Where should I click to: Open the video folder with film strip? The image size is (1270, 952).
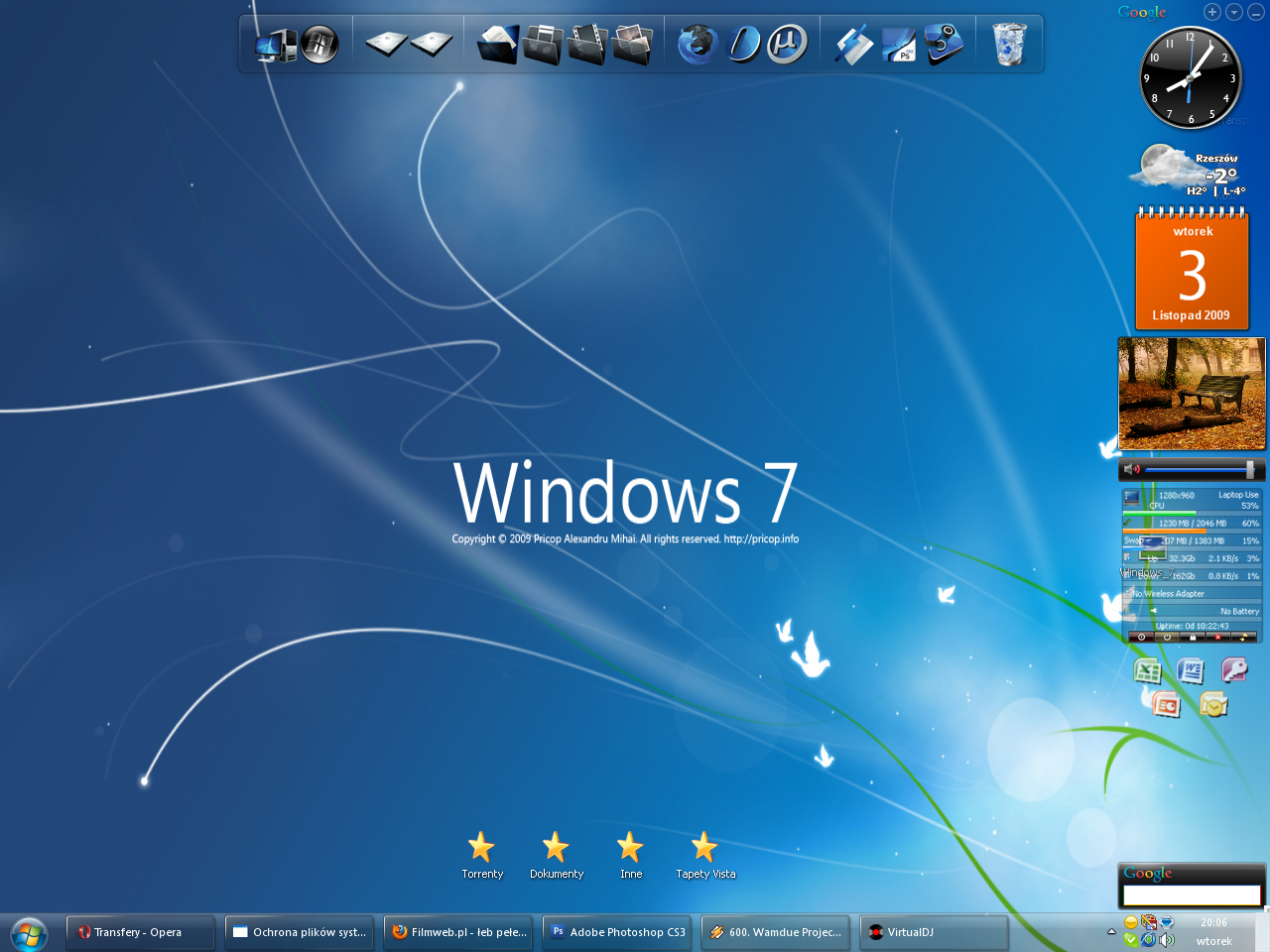pyautogui.click(x=587, y=45)
